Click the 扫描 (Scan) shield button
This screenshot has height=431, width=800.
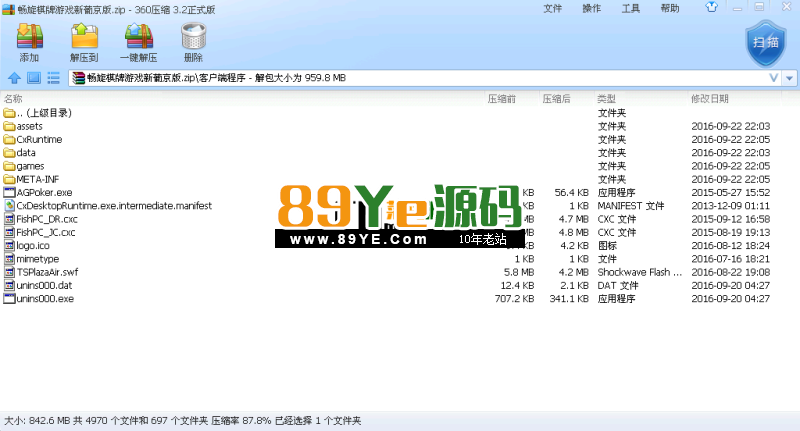point(765,43)
